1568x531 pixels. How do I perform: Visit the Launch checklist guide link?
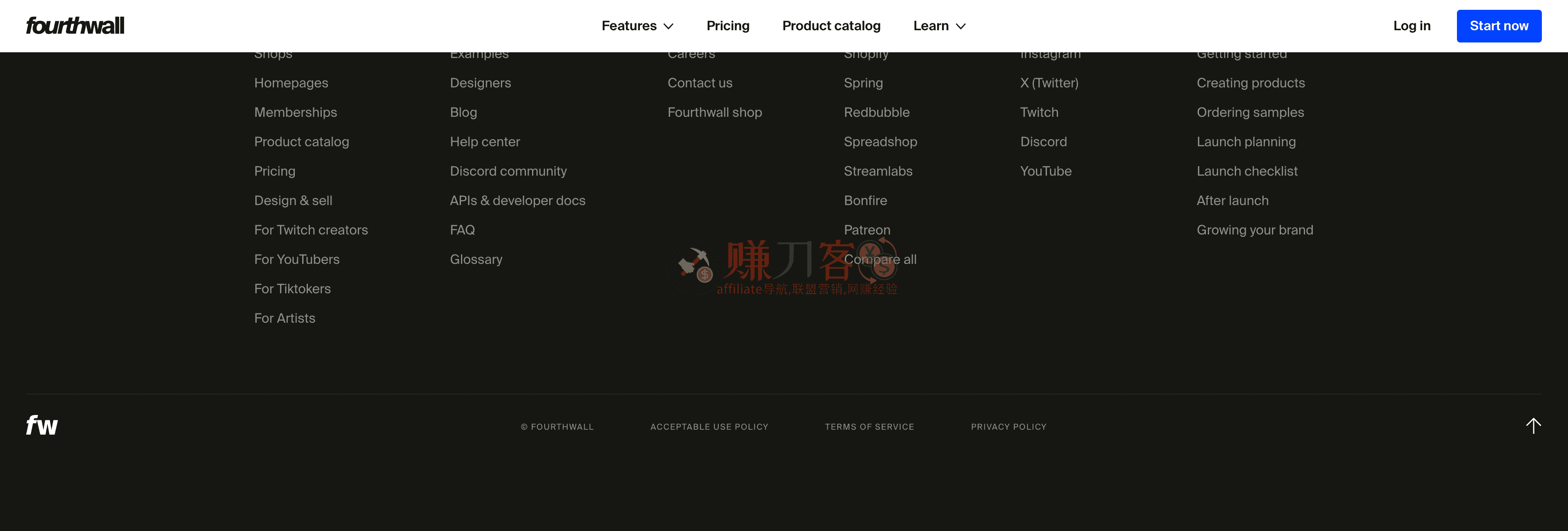click(1247, 171)
